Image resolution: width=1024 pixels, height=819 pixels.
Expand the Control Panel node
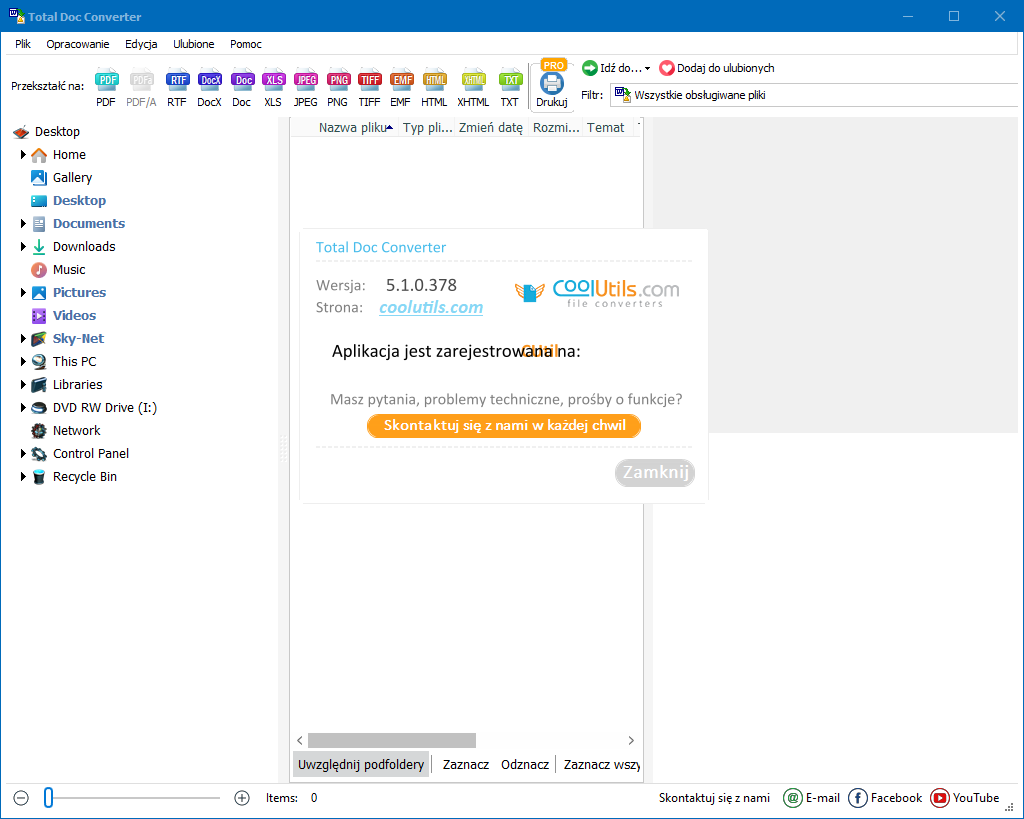tap(23, 453)
